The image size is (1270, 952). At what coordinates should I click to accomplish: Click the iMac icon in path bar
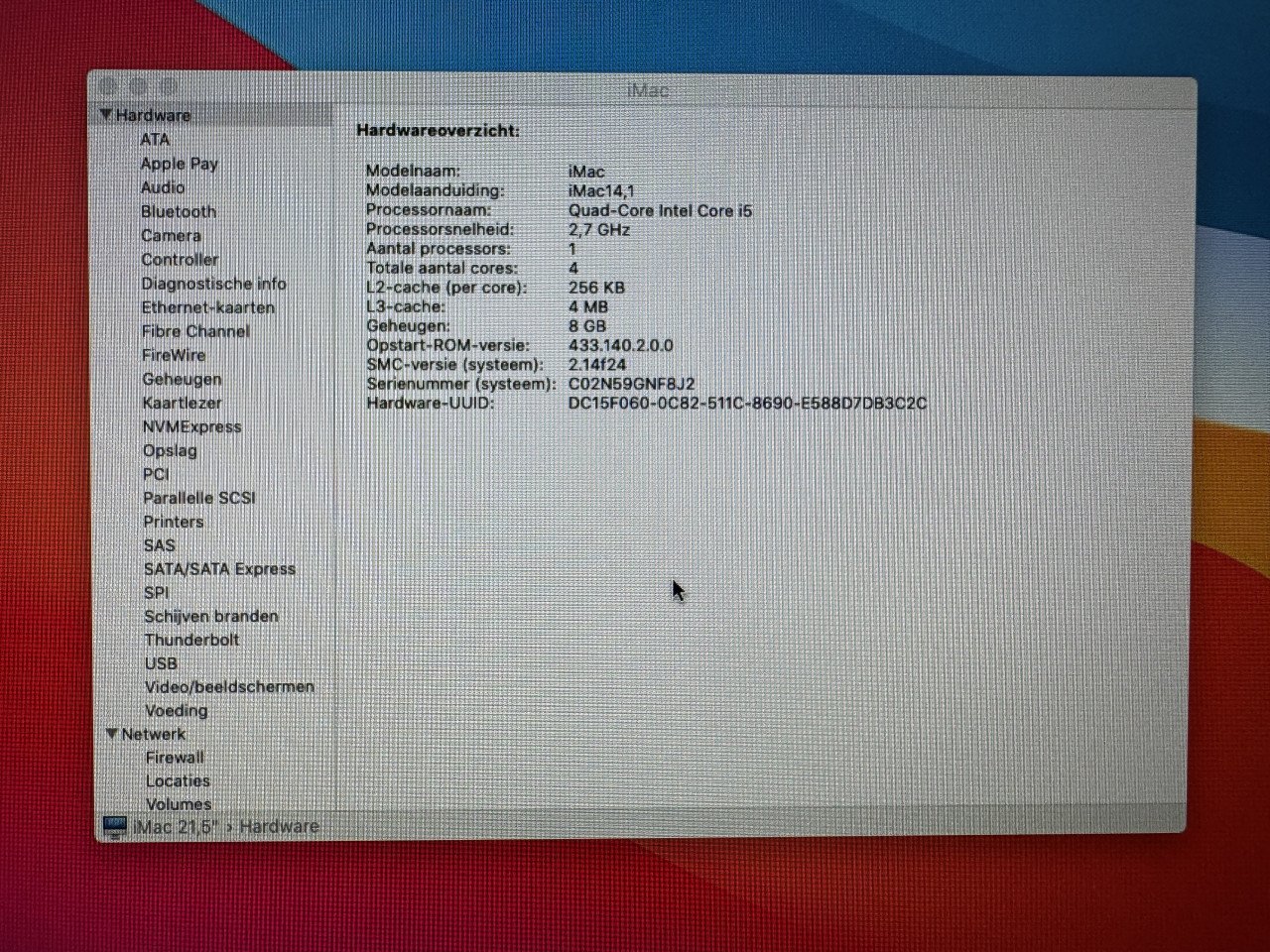[115, 827]
